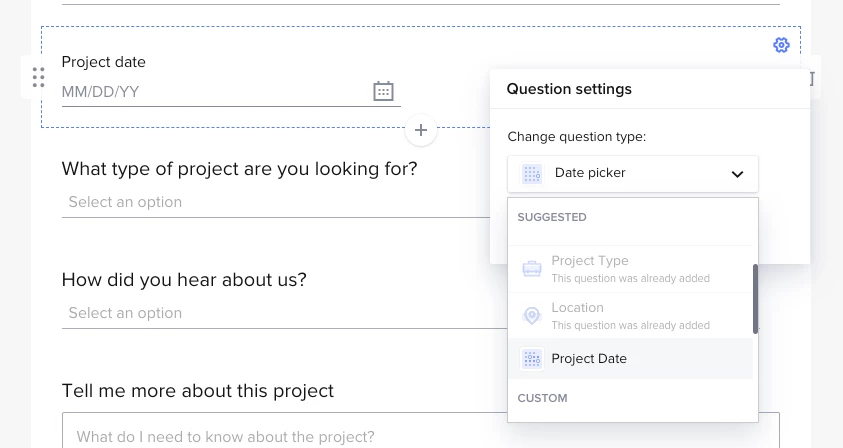
Task: Click the question type list scrollbar
Action: [756, 298]
